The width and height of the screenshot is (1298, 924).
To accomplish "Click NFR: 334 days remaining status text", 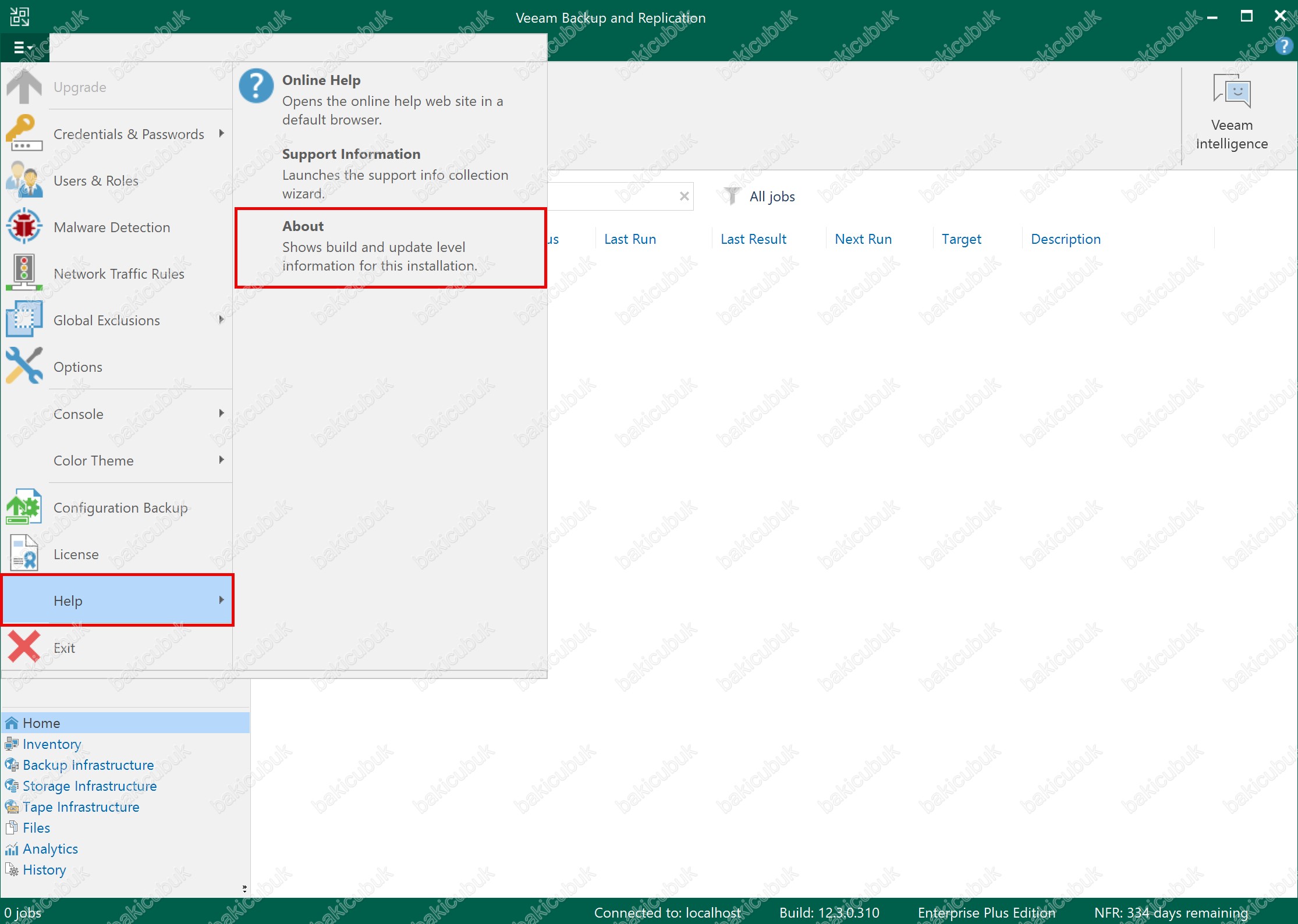I will click(1171, 912).
